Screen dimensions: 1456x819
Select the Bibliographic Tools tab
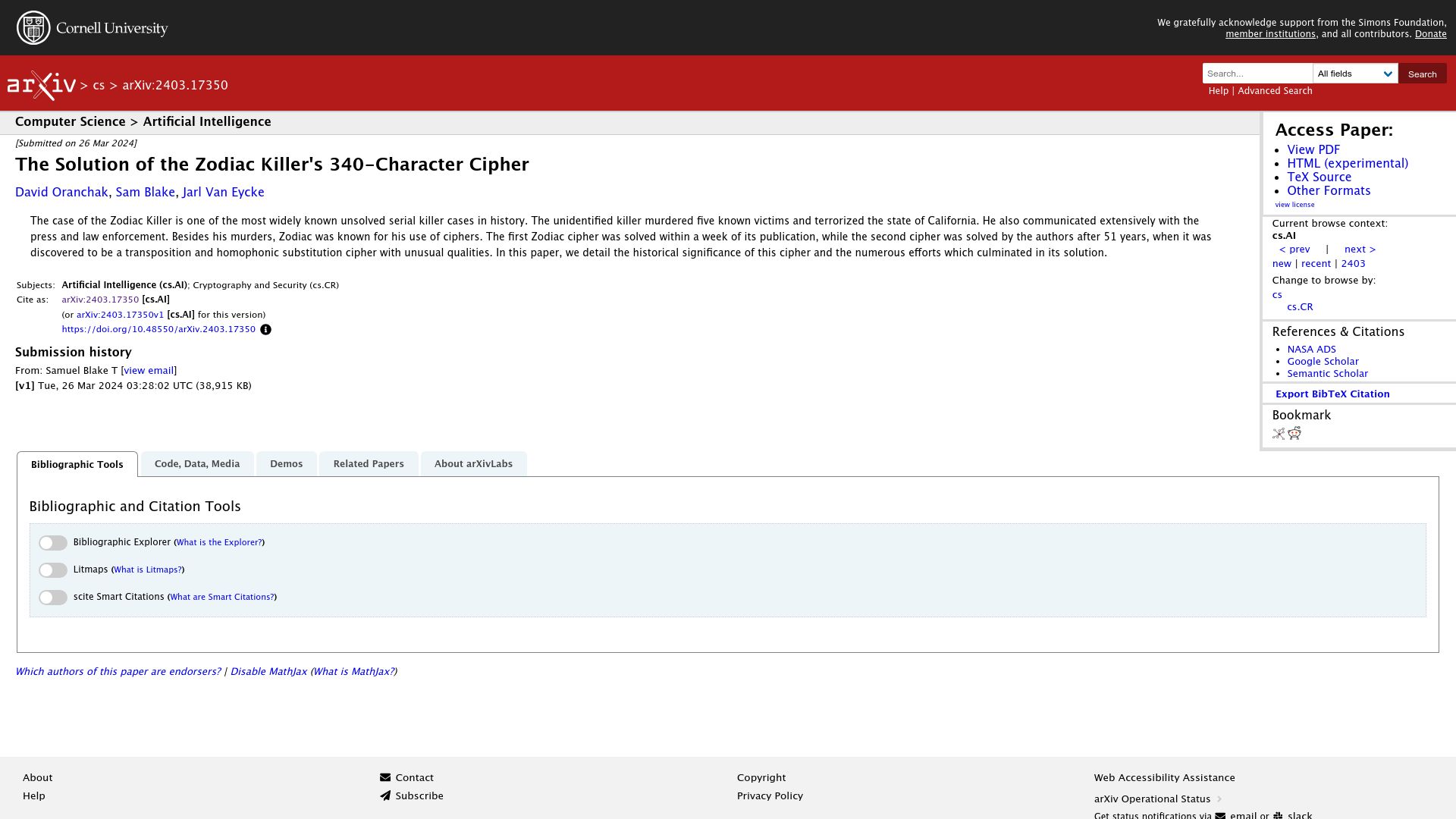pos(77,464)
